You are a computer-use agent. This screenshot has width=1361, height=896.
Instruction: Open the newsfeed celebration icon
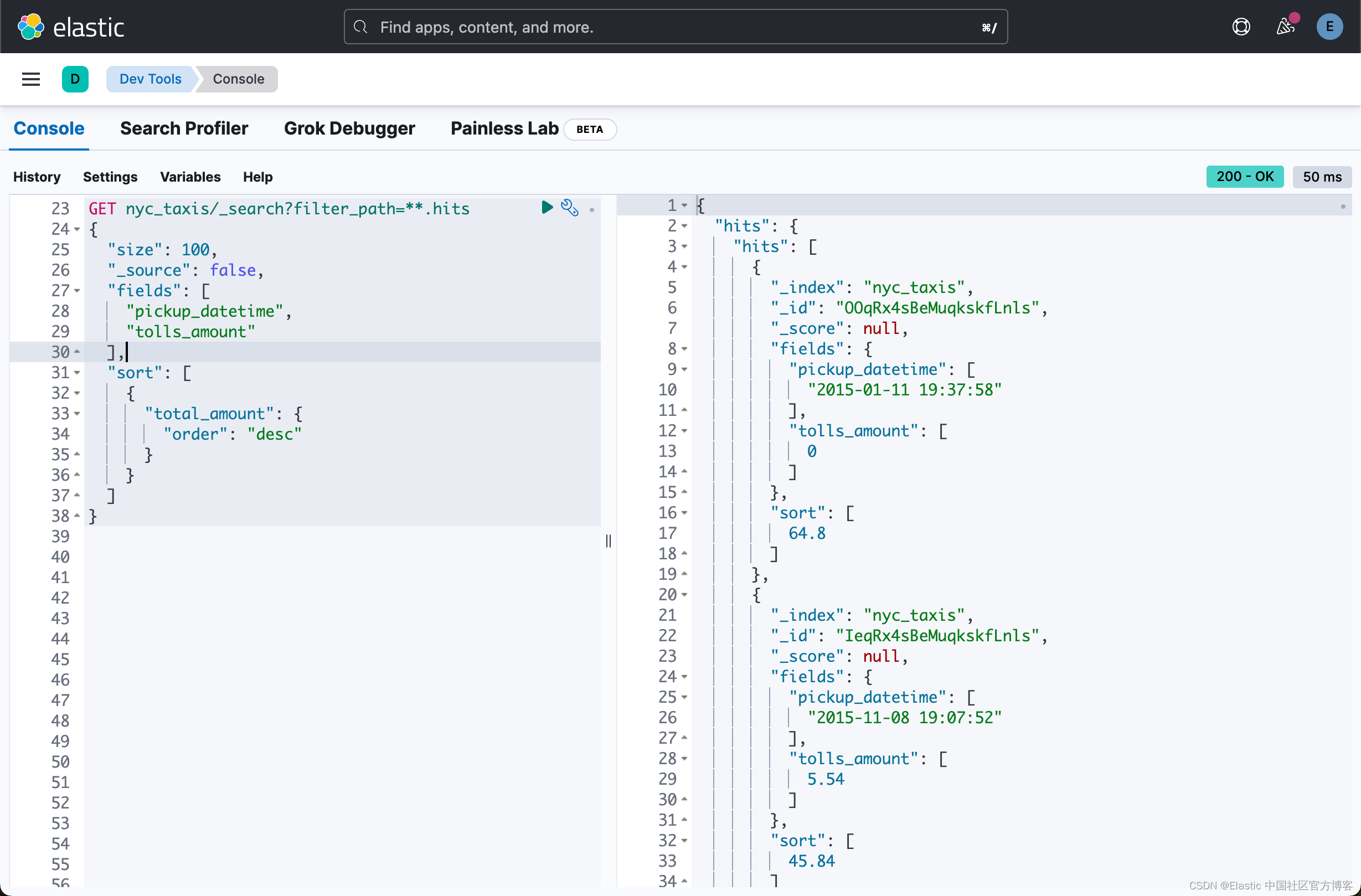1286,26
